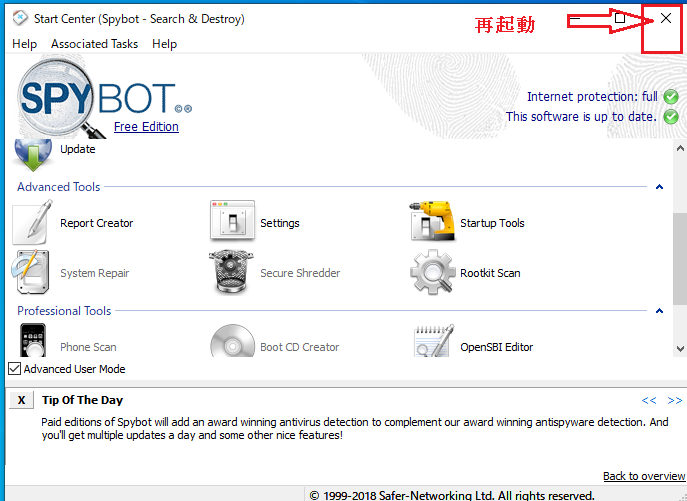Click the Boot CD Creator disc icon
This screenshot has height=501, width=687.
pos(233,341)
